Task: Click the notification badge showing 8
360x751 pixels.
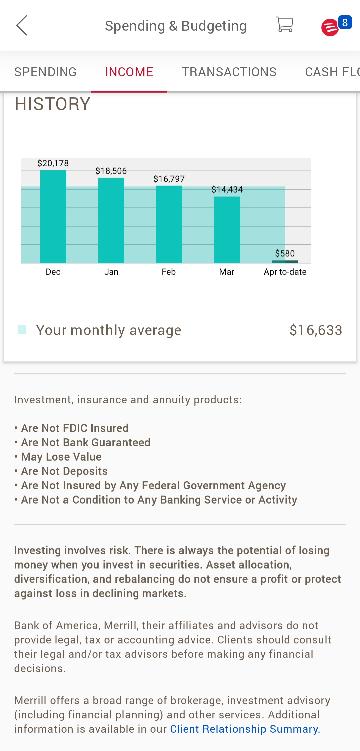Action: tap(345, 22)
